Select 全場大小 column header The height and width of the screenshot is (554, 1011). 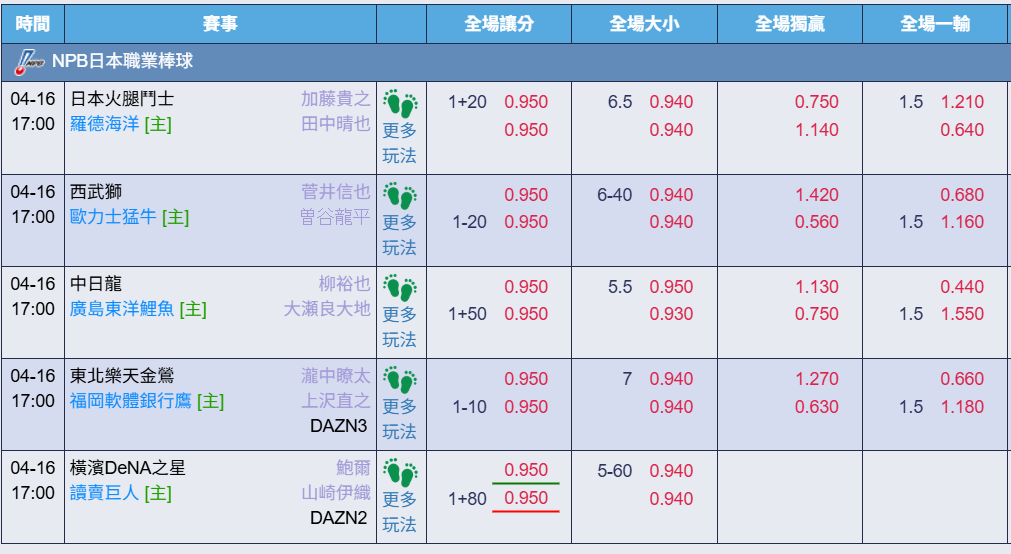(645, 24)
